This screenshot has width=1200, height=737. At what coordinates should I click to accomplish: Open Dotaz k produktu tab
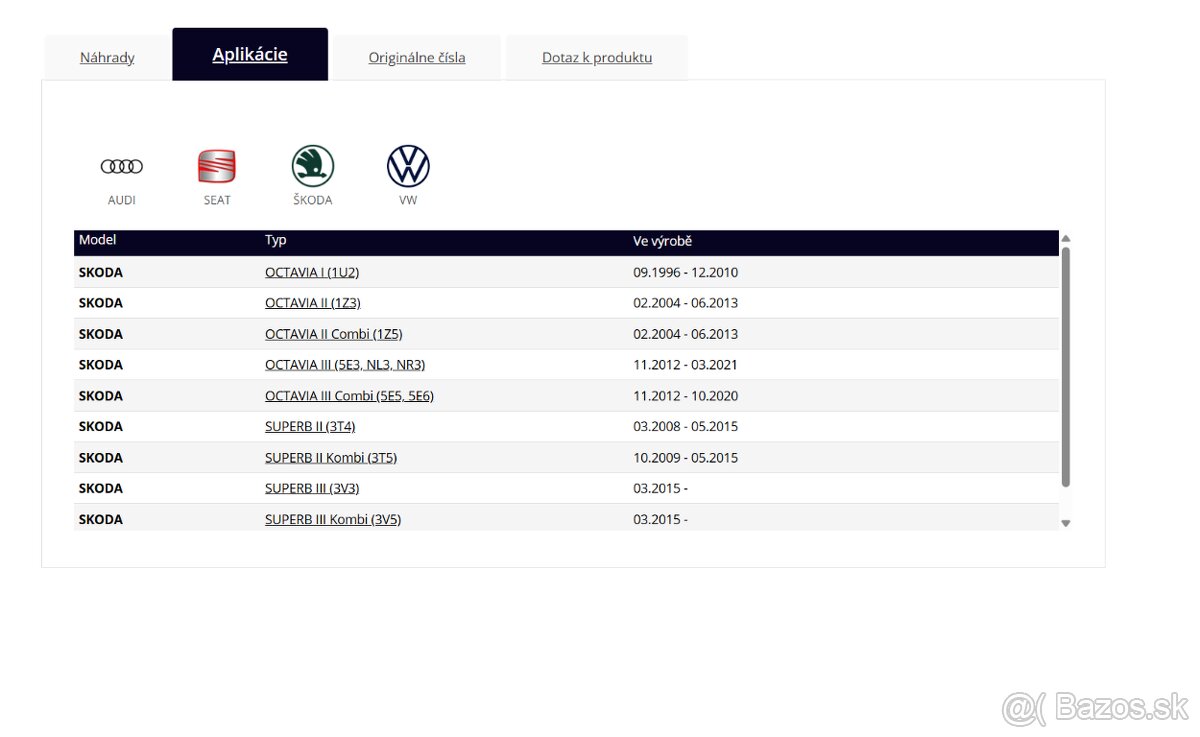click(597, 57)
